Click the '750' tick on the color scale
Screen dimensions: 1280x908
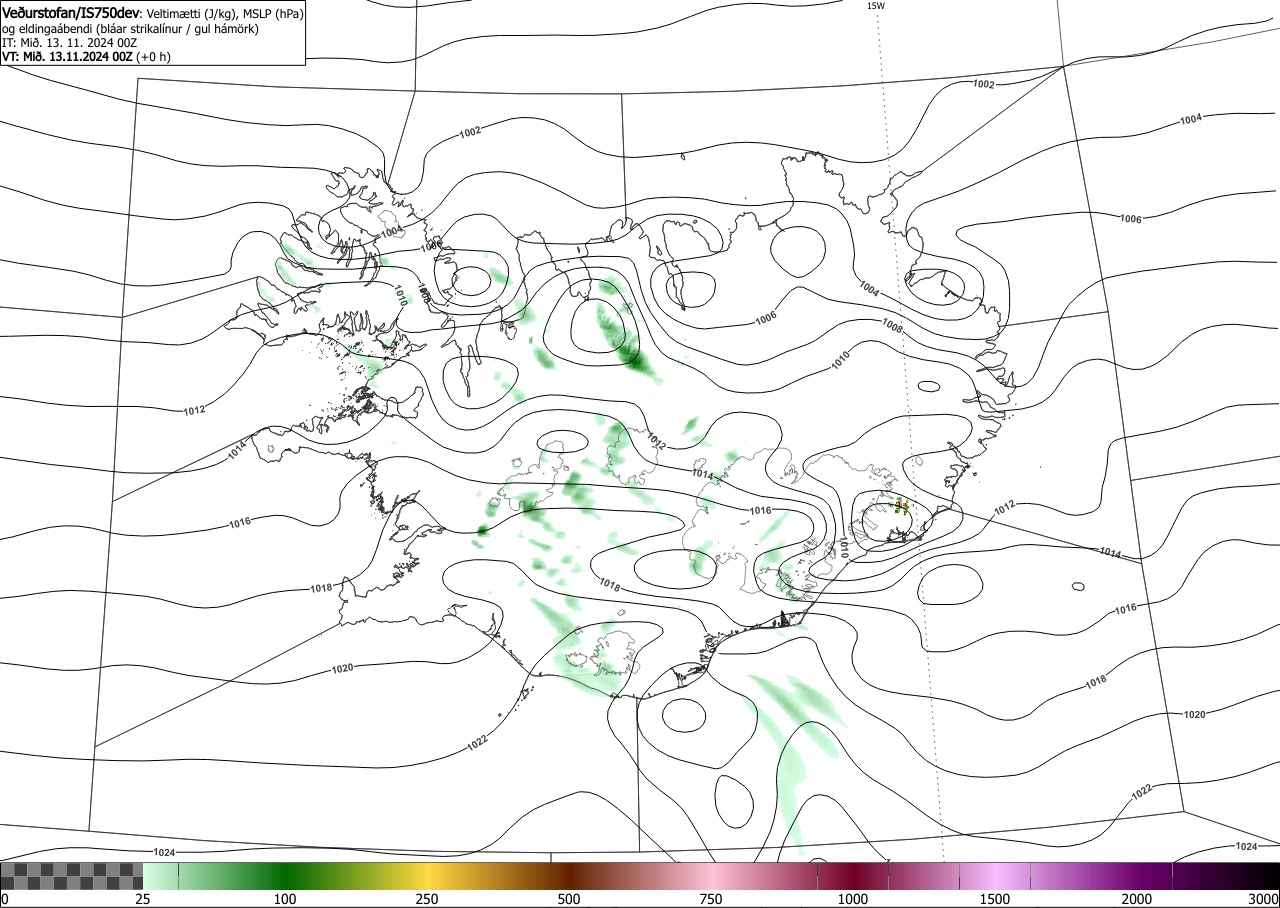(x=711, y=899)
